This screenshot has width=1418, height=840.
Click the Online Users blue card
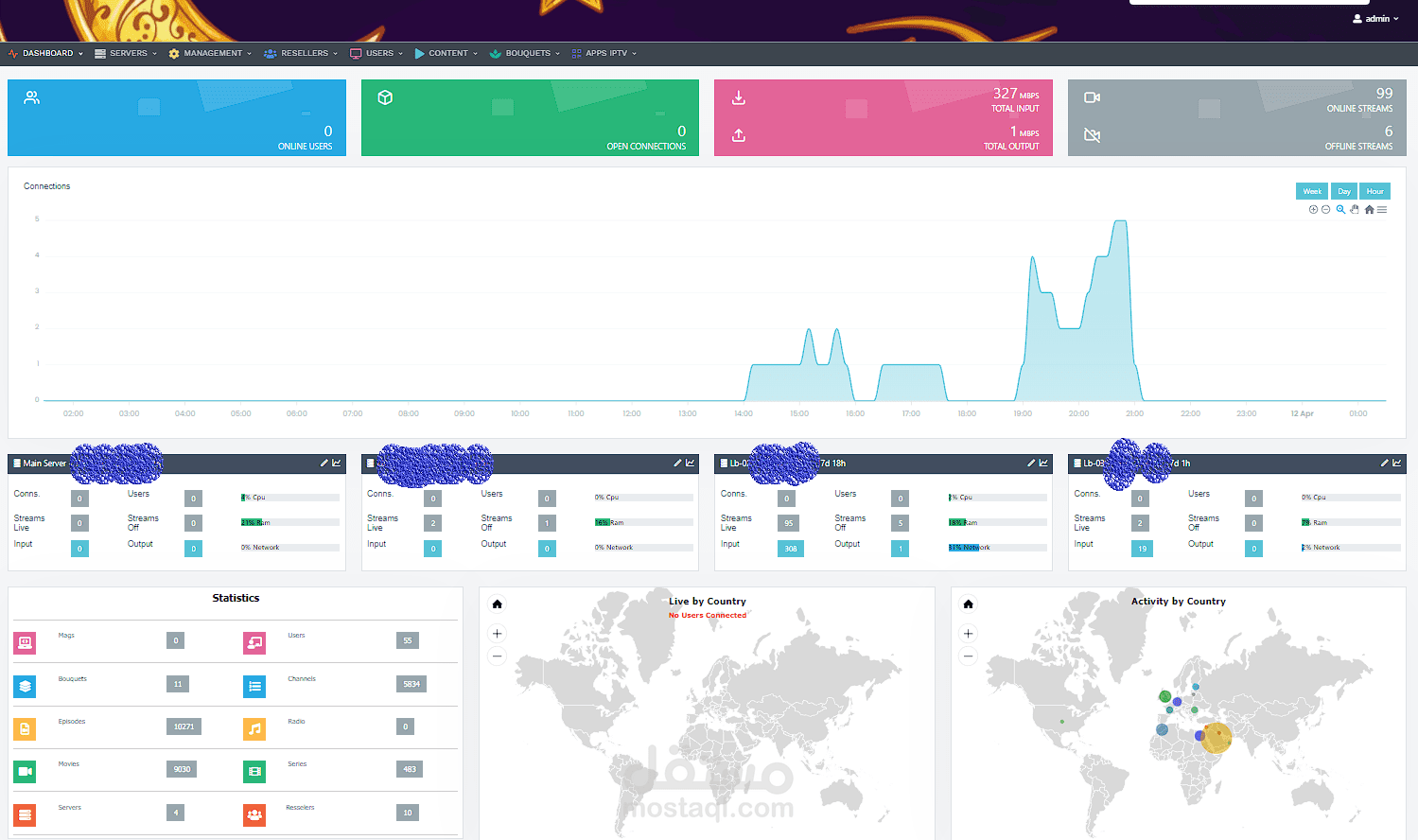[x=177, y=117]
